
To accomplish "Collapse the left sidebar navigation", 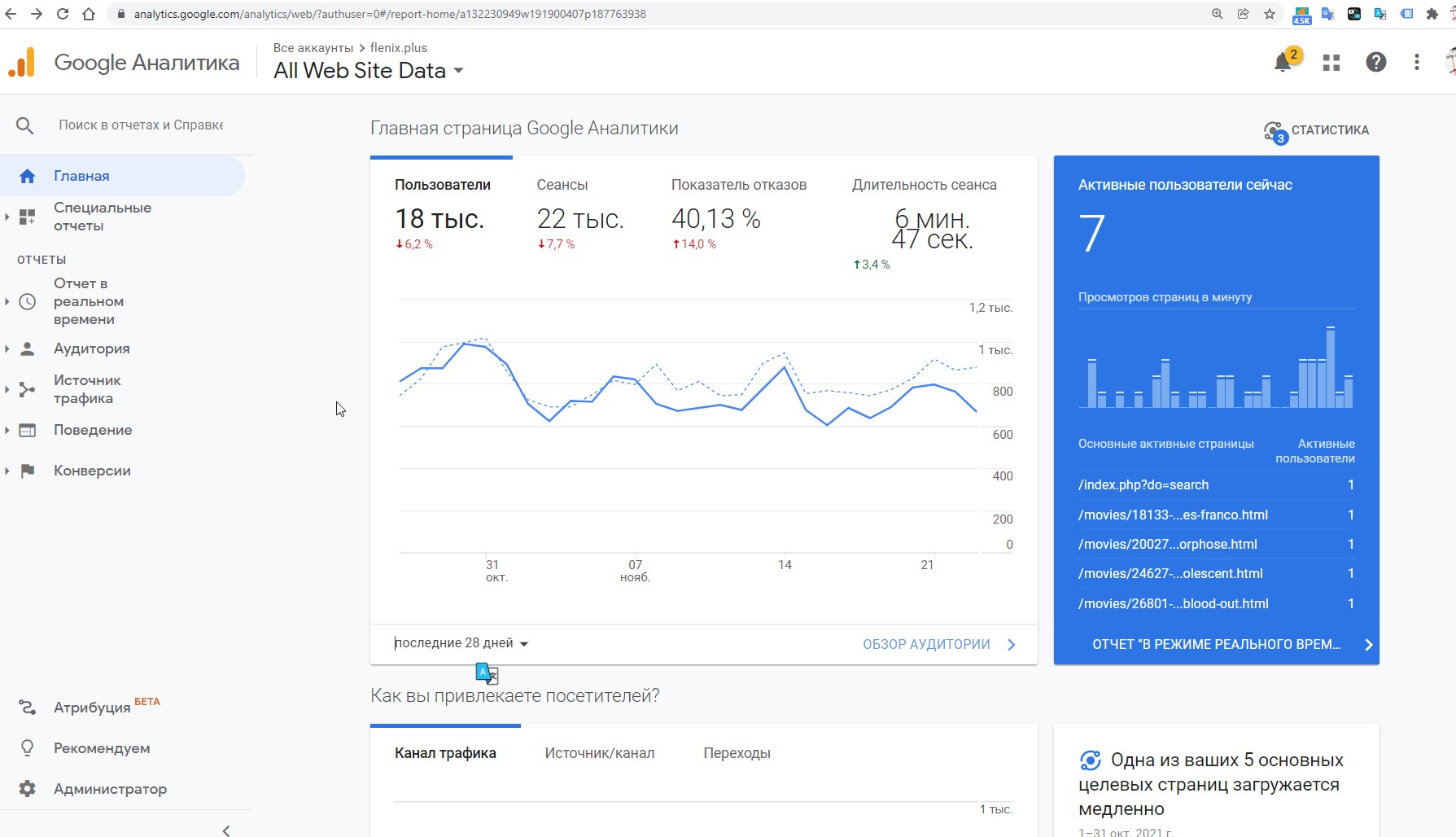I will pyautogui.click(x=226, y=830).
